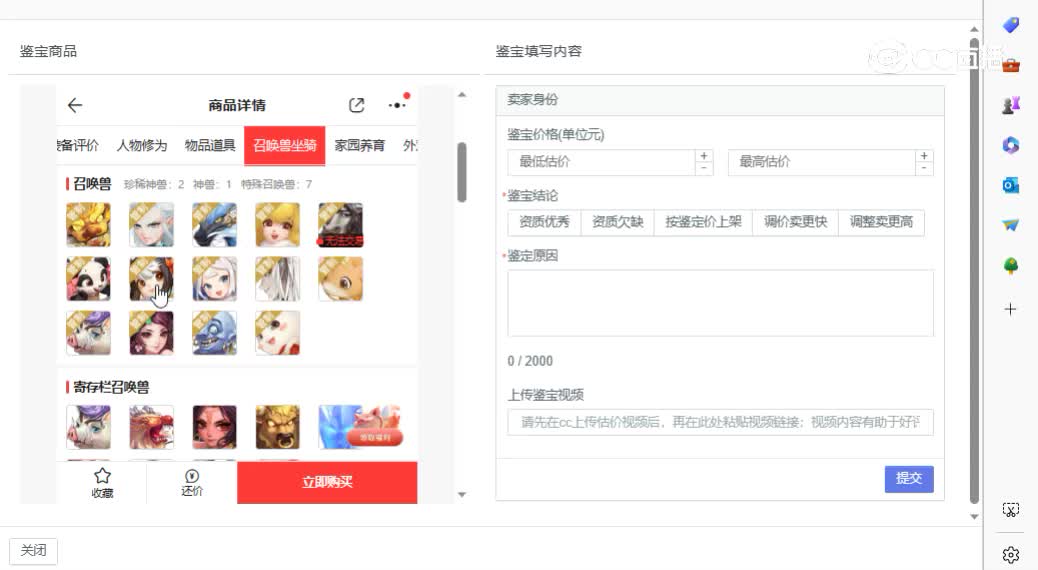The height and width of the screenshot is (570, 1038).
Task: Open the red toolbox icon in browser sidebar
Action: pos(1010,65)
